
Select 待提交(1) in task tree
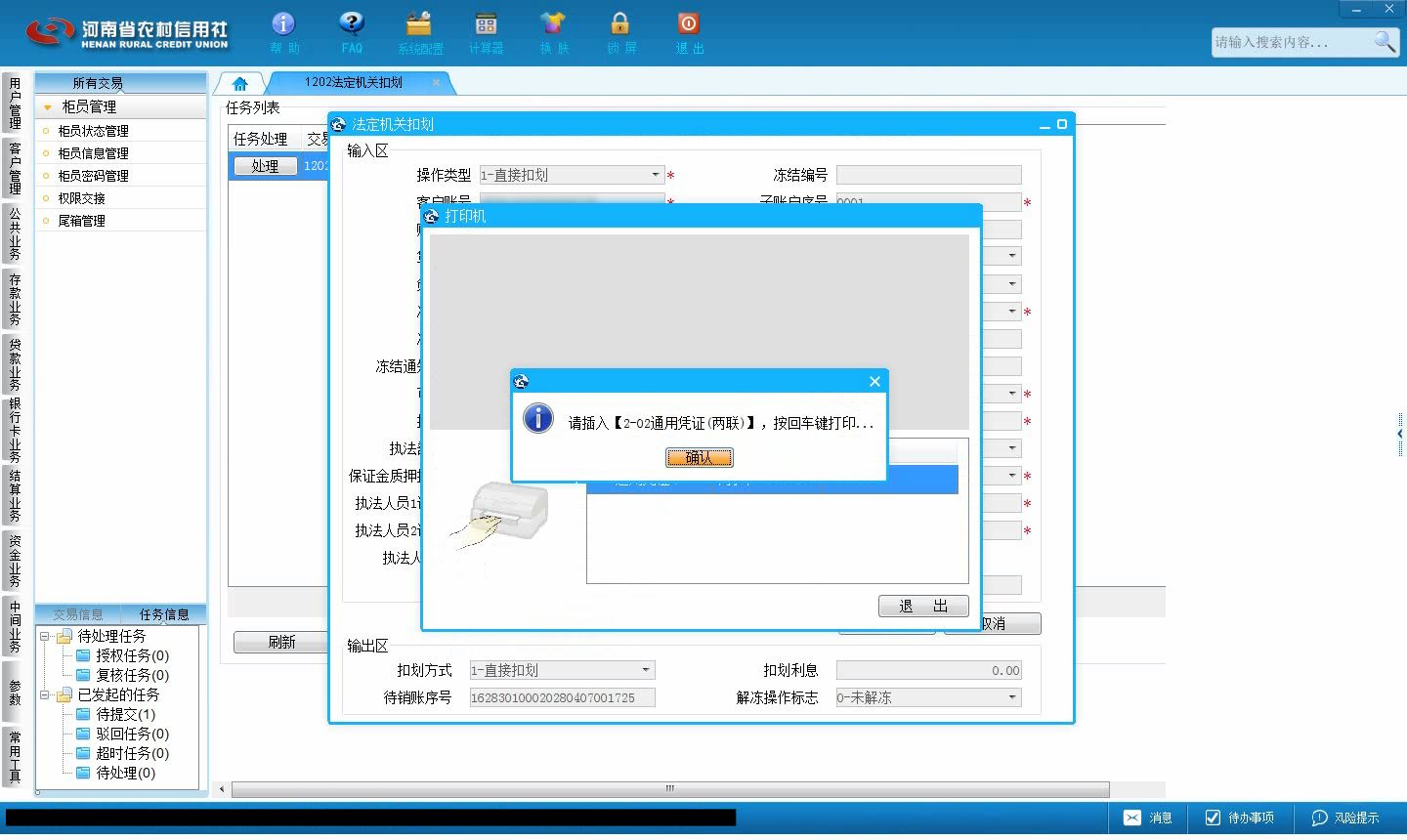[125, 714]
